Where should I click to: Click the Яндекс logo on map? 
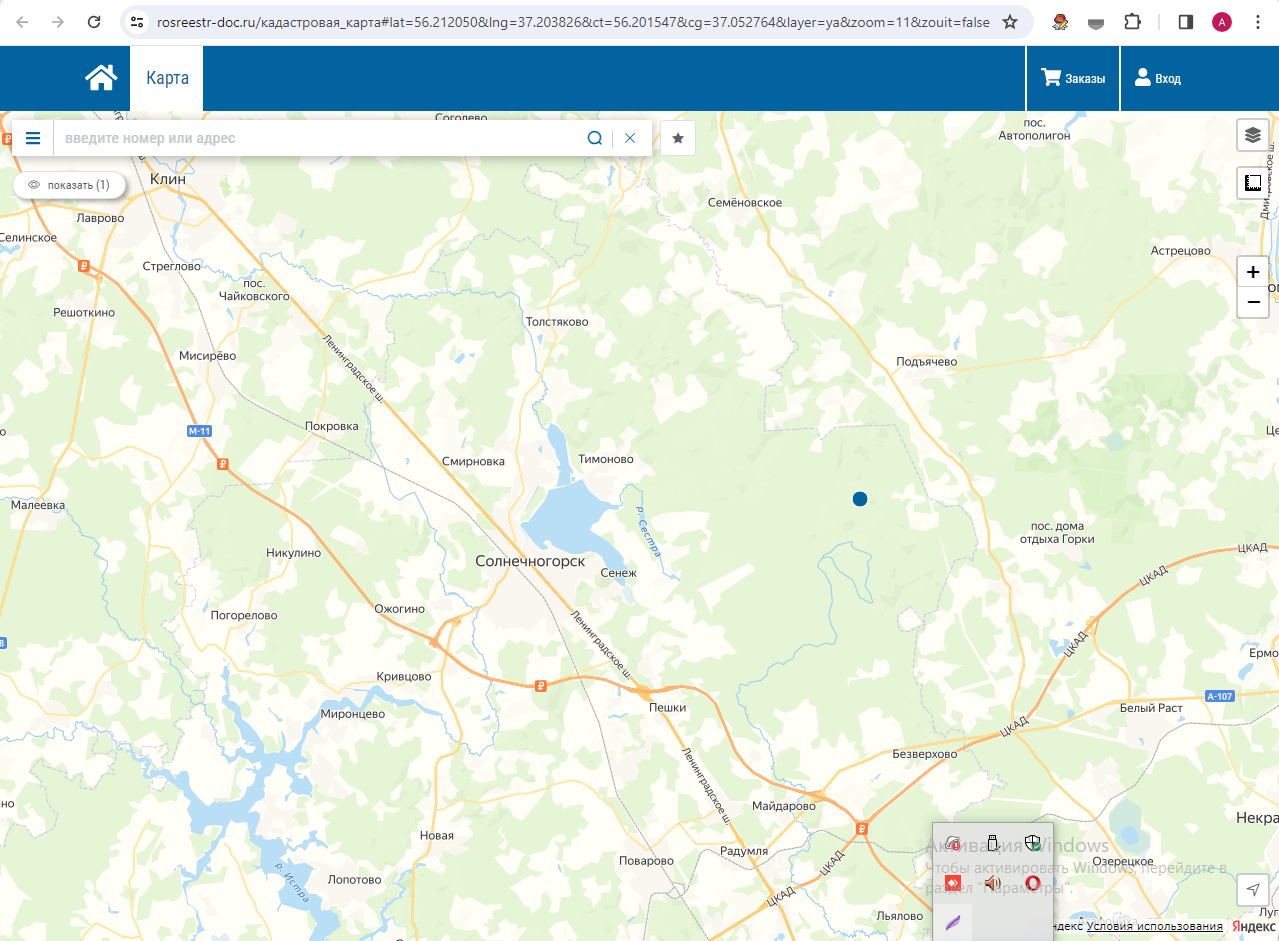pos(1255,926)
